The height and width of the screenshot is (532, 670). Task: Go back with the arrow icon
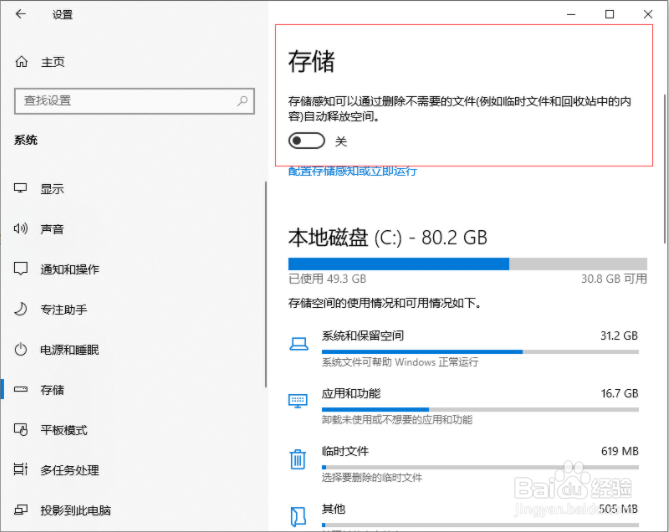(x=21, y=14)
